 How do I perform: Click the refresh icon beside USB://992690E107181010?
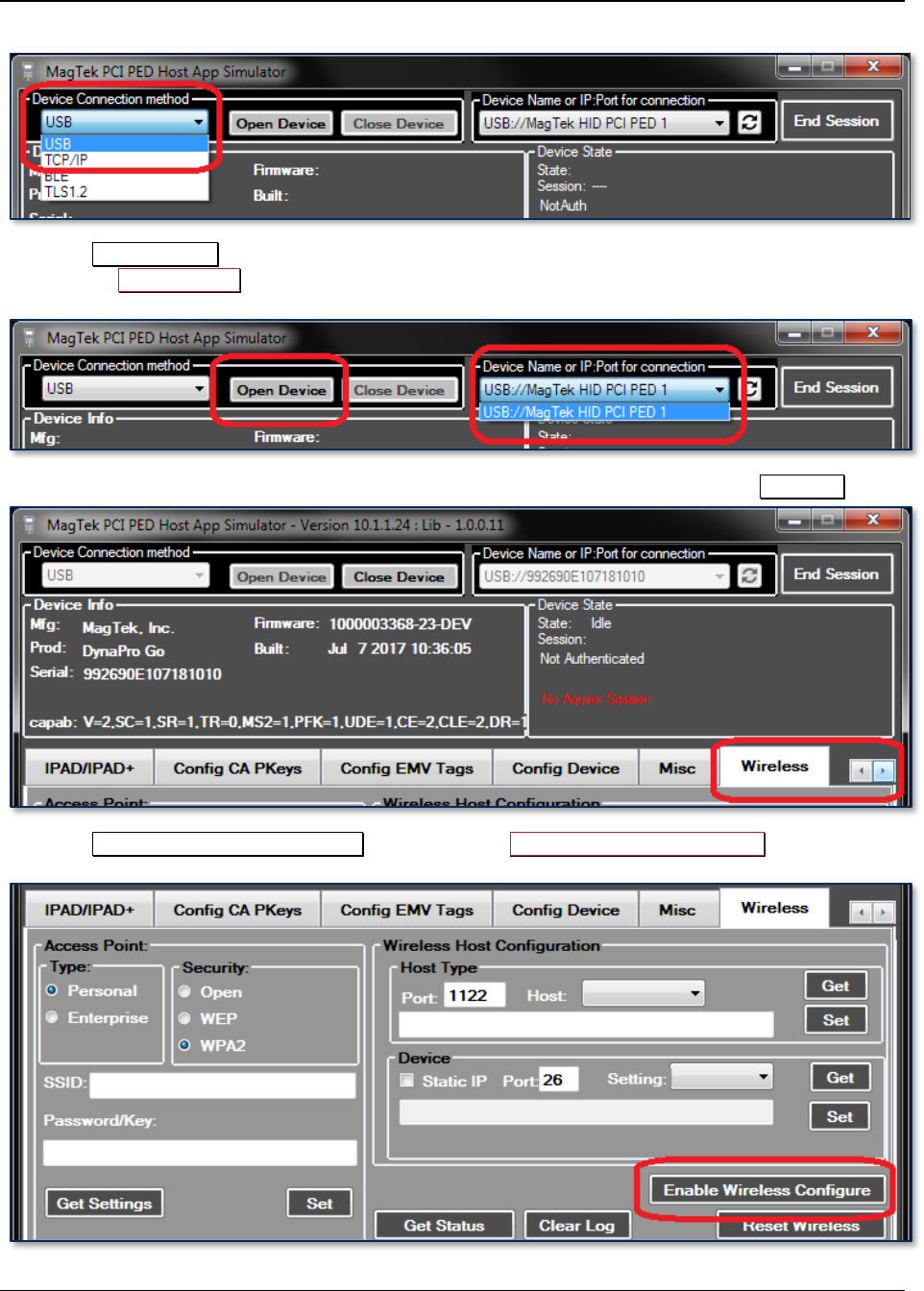coord(749,575)
